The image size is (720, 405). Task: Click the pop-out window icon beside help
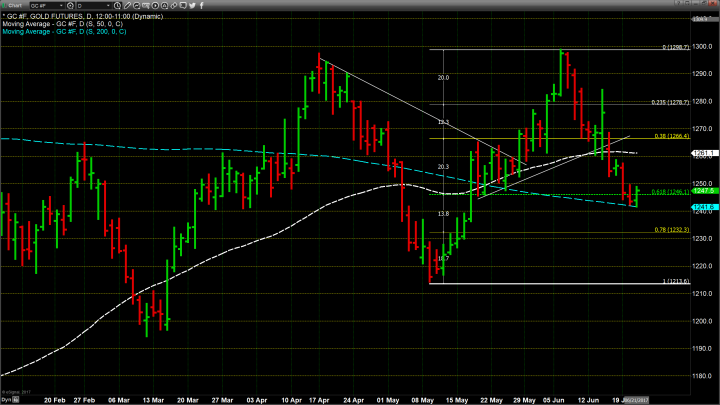687,3
